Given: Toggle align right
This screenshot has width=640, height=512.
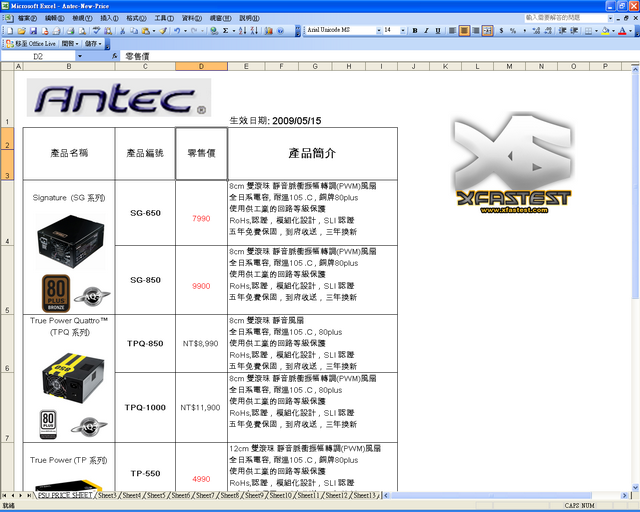Looking at the screenshot, I should [476, 31].
